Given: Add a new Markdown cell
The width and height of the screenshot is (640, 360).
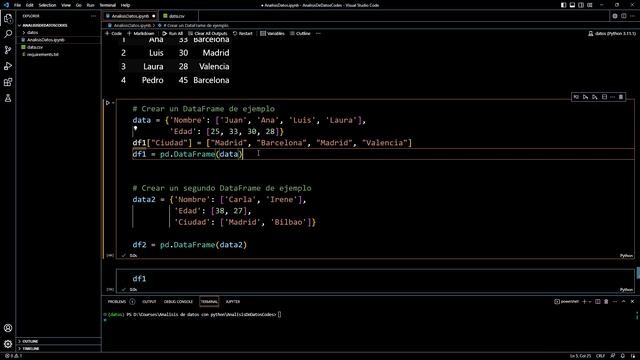Looking at the screenshot, I should click(x=141, y=33).
